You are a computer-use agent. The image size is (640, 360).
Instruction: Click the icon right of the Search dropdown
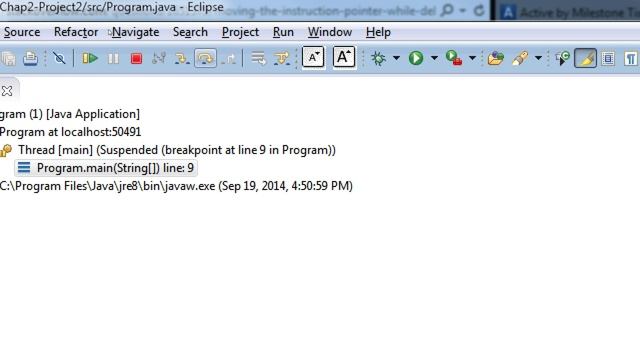(x=562, y=58)
